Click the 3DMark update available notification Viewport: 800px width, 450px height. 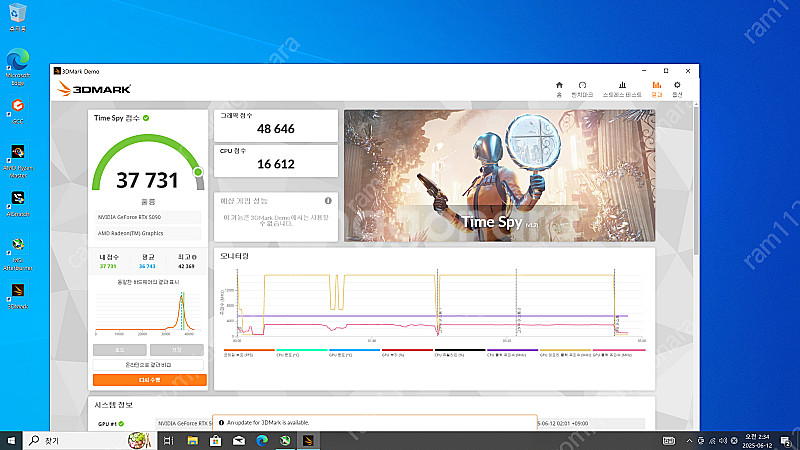(x=374, y=422)
